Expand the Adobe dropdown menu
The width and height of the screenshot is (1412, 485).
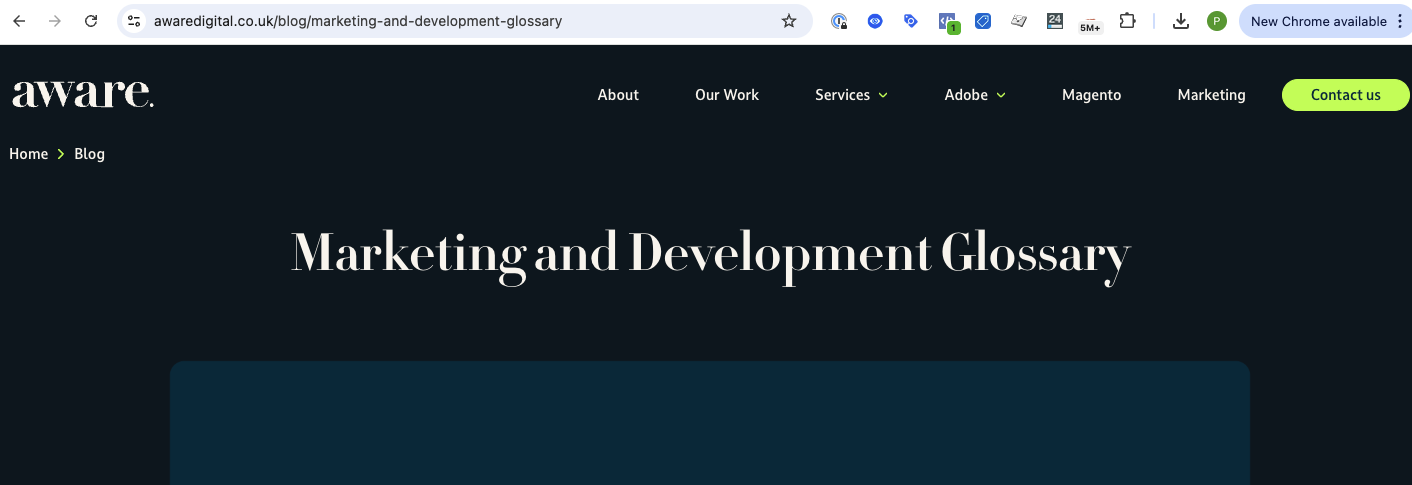[x=975, y=95]
